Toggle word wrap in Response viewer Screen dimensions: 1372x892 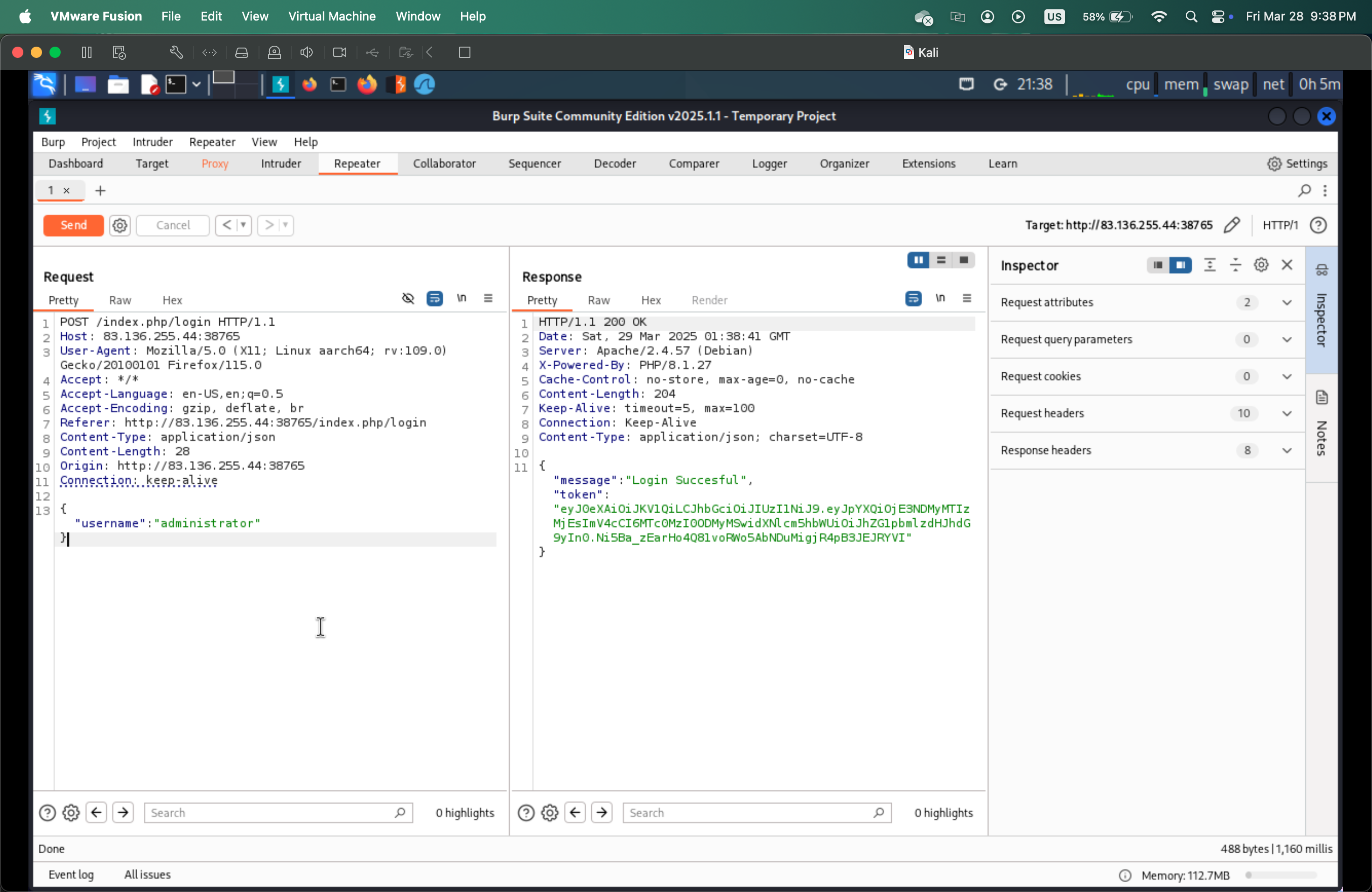point(913,299)
